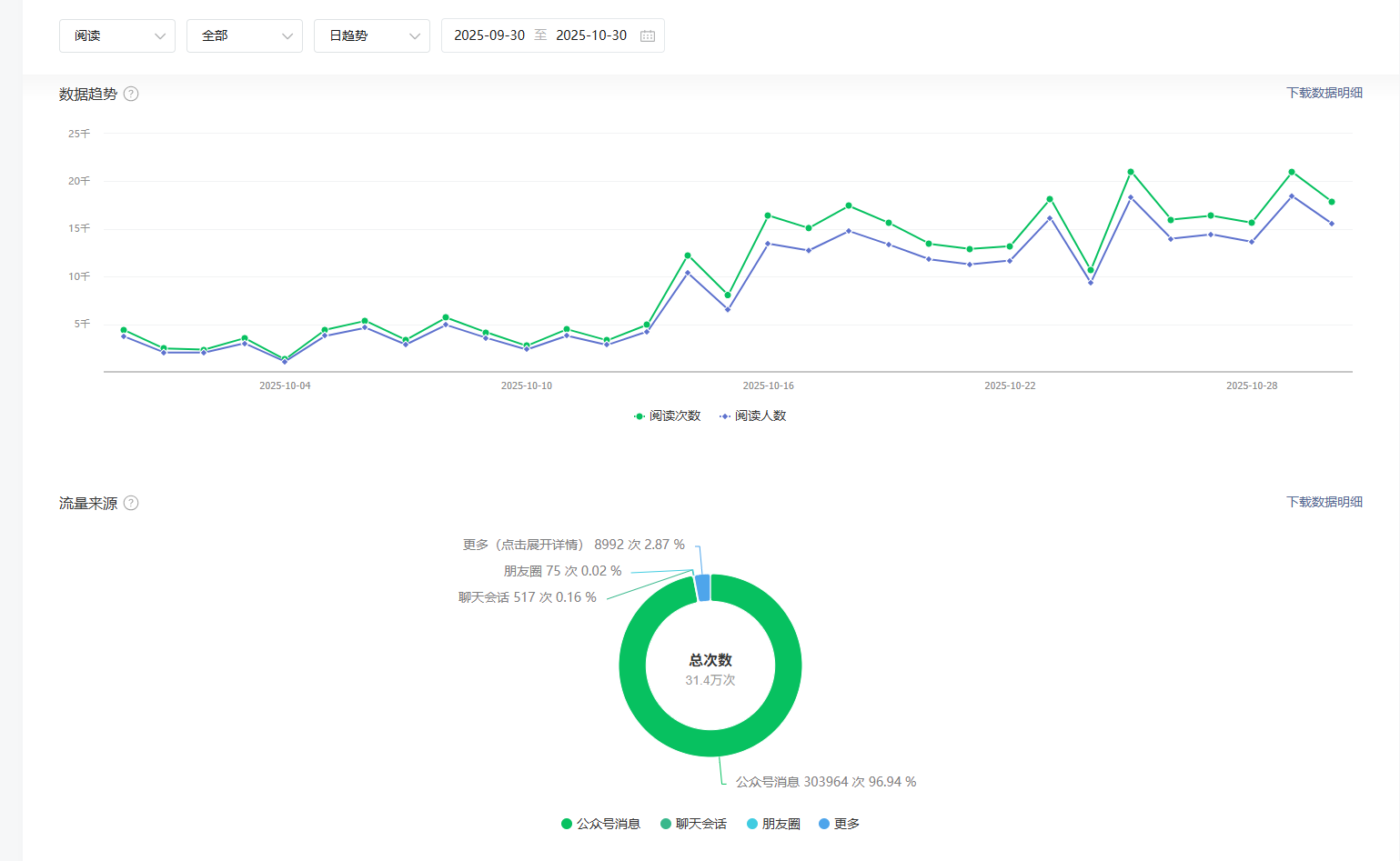Expand the 日趋势 trend dropdown
This screenshot has height=861, width=1400.
click(372, 35)
